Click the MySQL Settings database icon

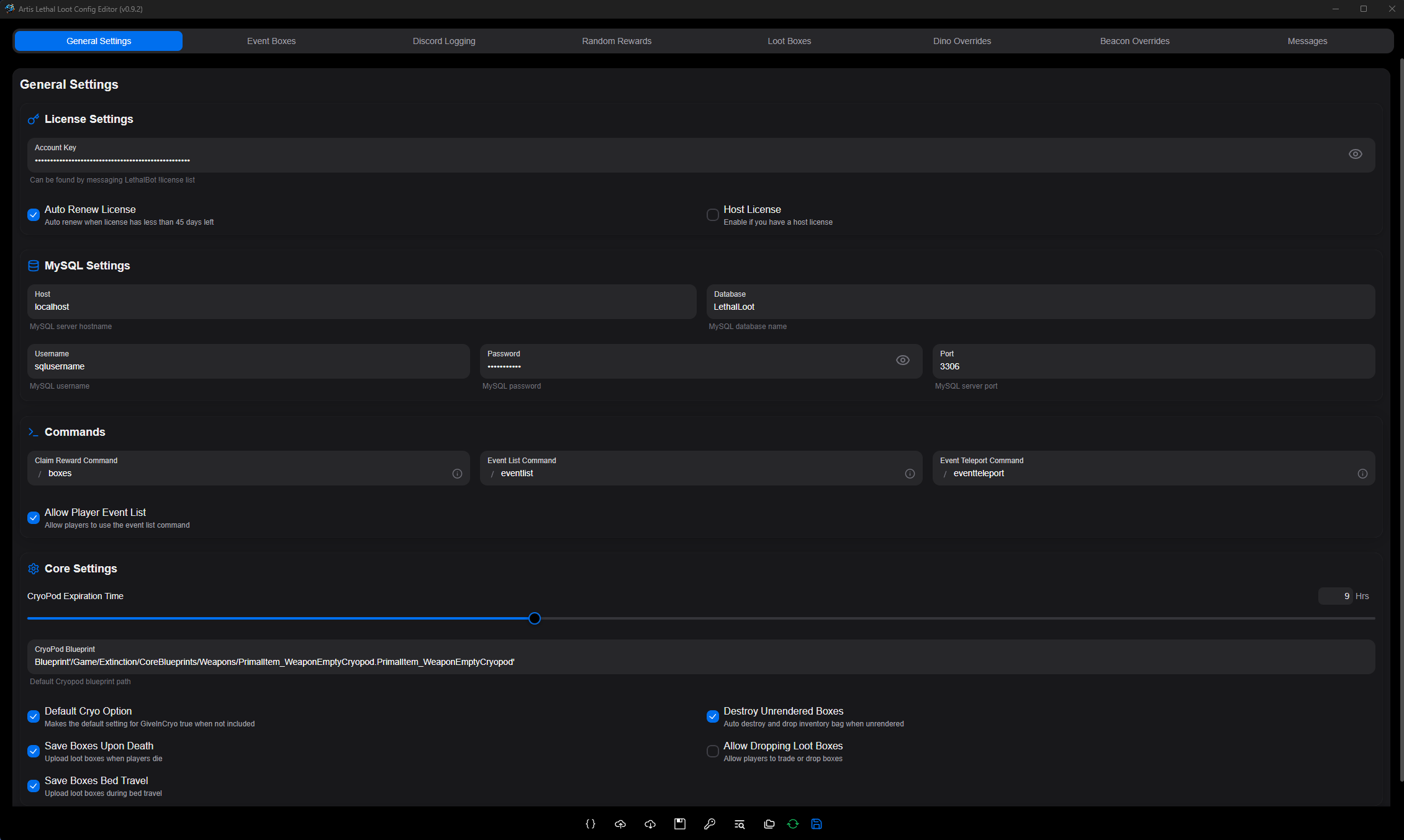(x=34, y=266)
